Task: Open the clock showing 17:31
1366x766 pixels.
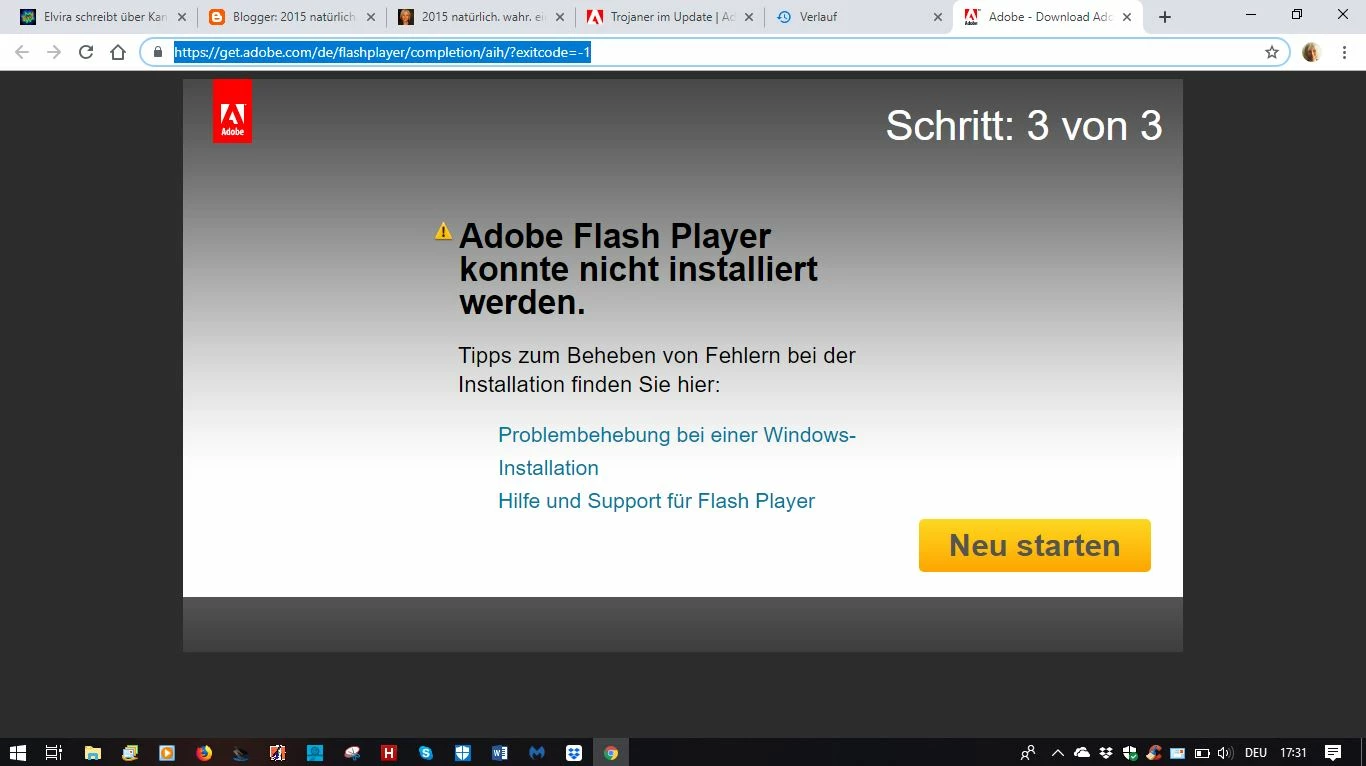Action: pyautogui.click(x=1293, y=753)
